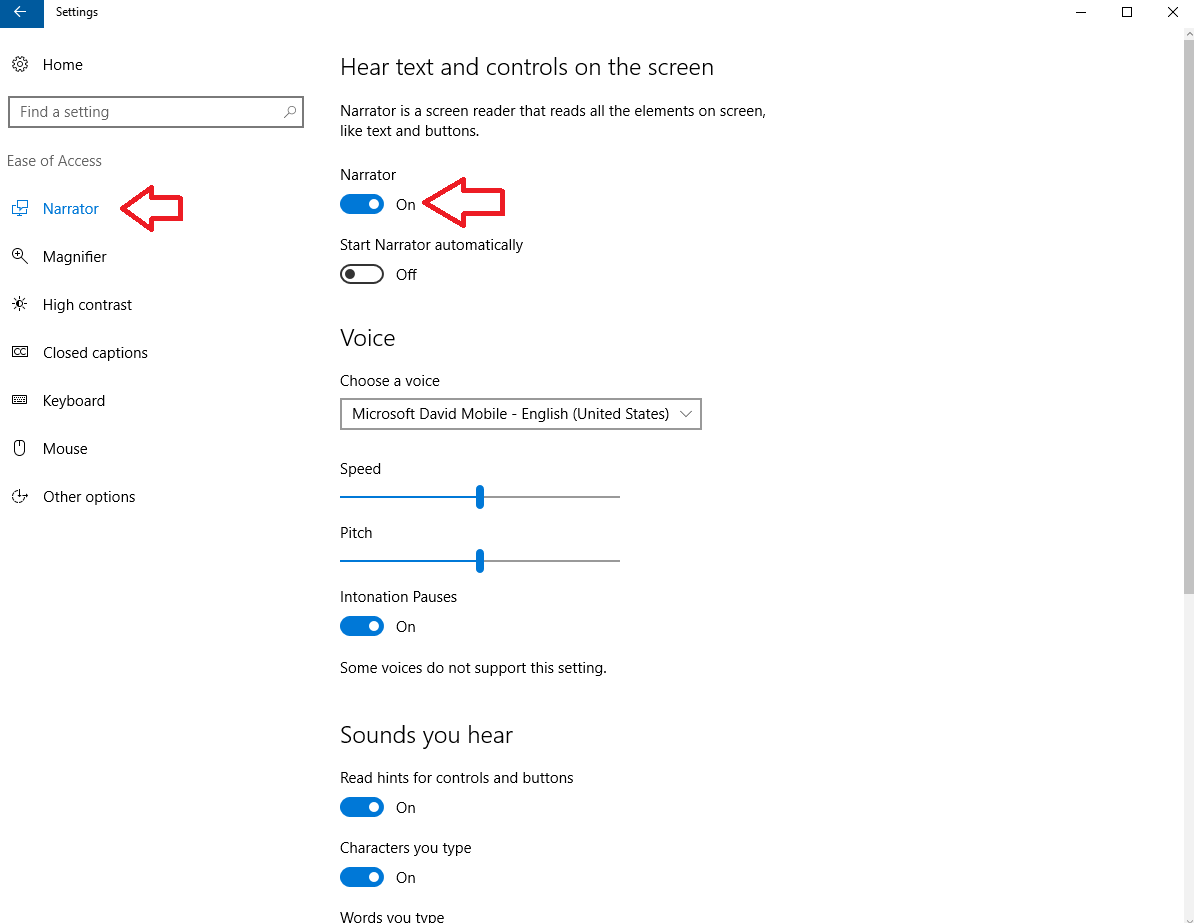Click the back arrow in title bar
This screenshot has width=1194, height=923.
click(21, 13)
